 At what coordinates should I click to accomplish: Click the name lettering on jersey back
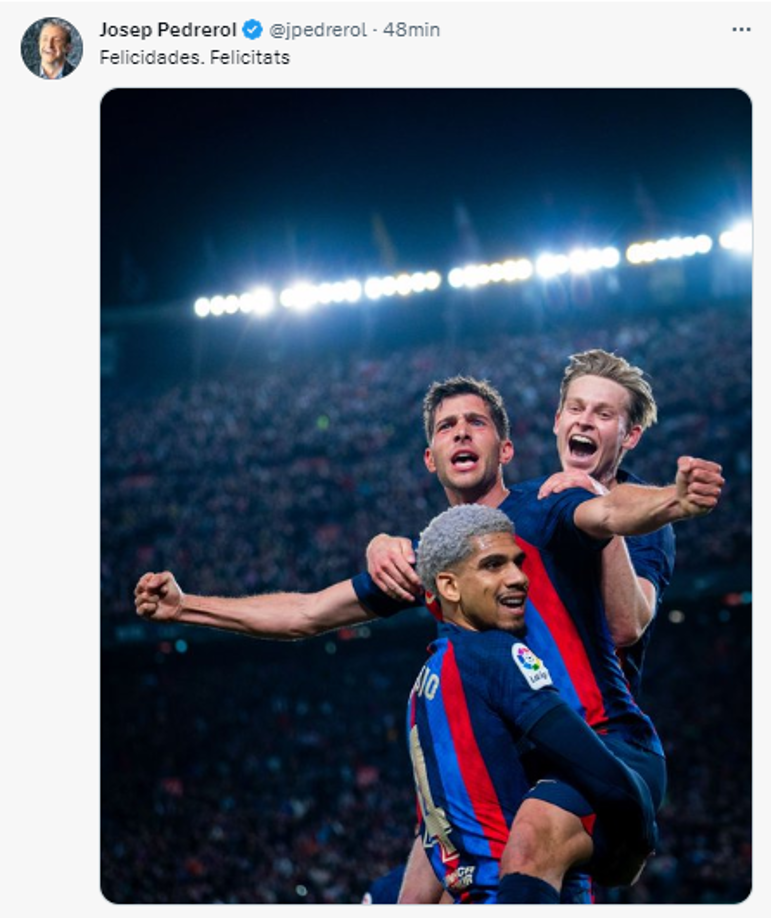click(x=424, y=688)
